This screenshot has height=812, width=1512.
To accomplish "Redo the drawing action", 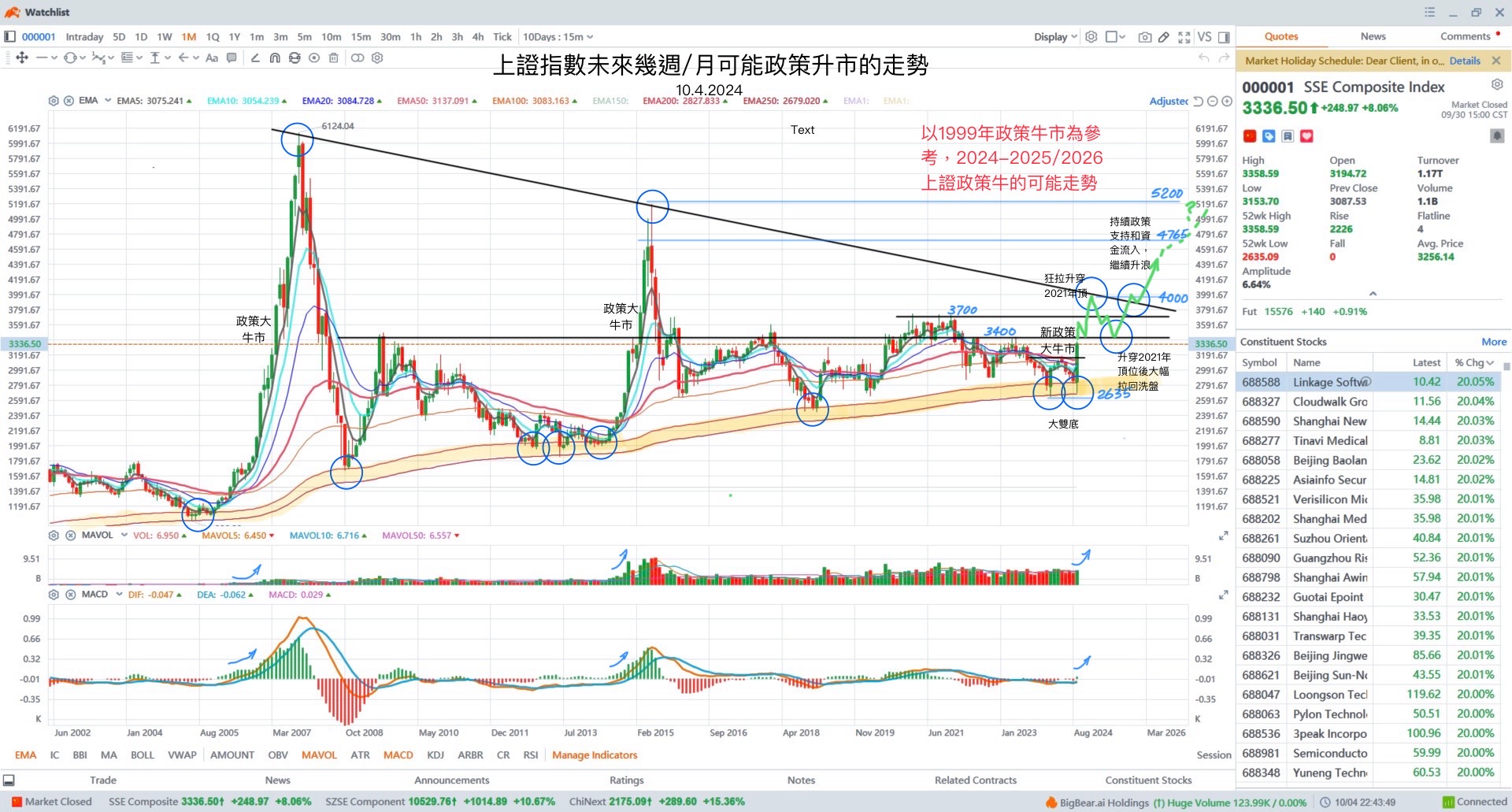I will (1224, 57).
